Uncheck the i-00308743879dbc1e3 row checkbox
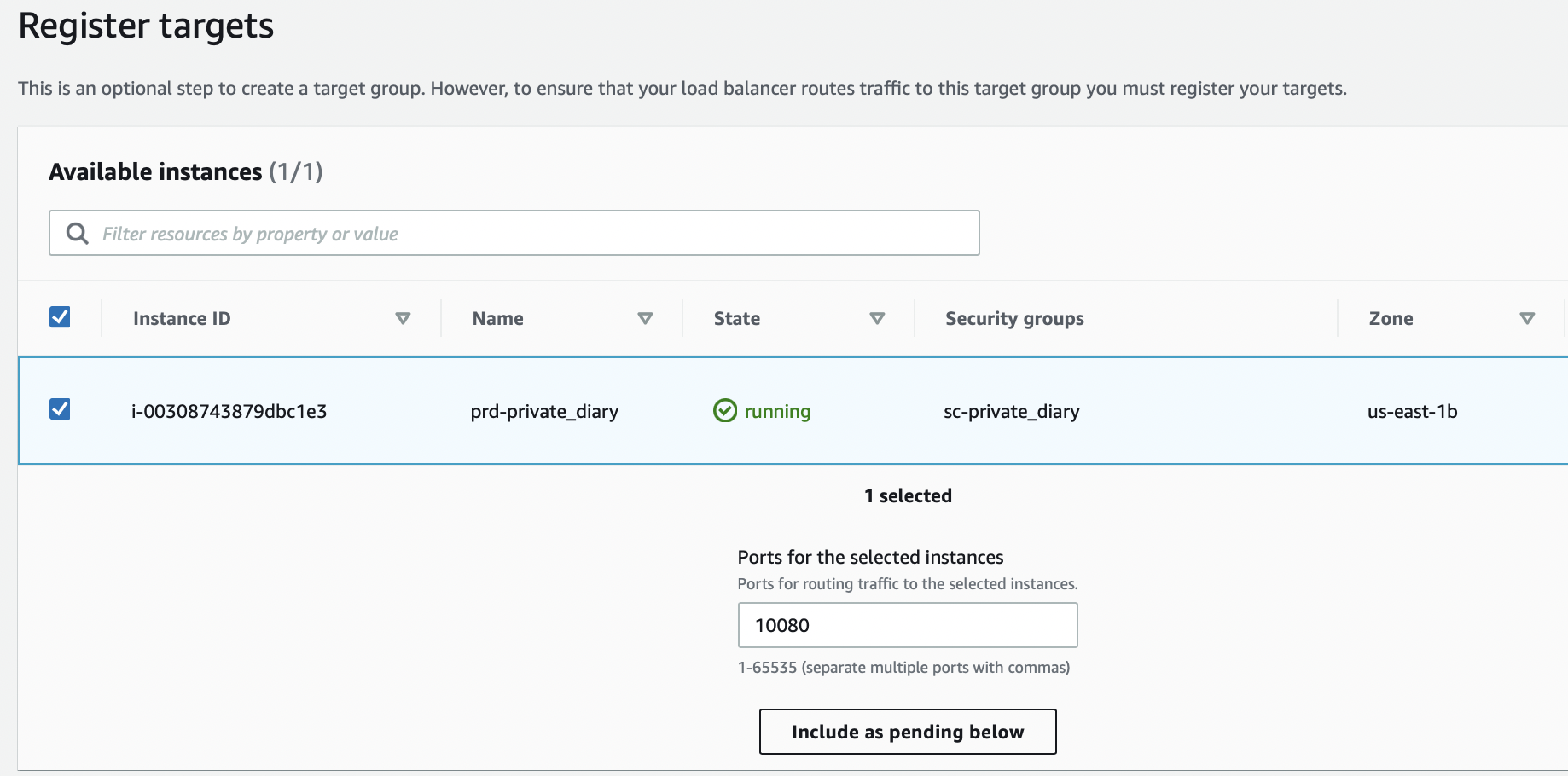 [60, 409]
